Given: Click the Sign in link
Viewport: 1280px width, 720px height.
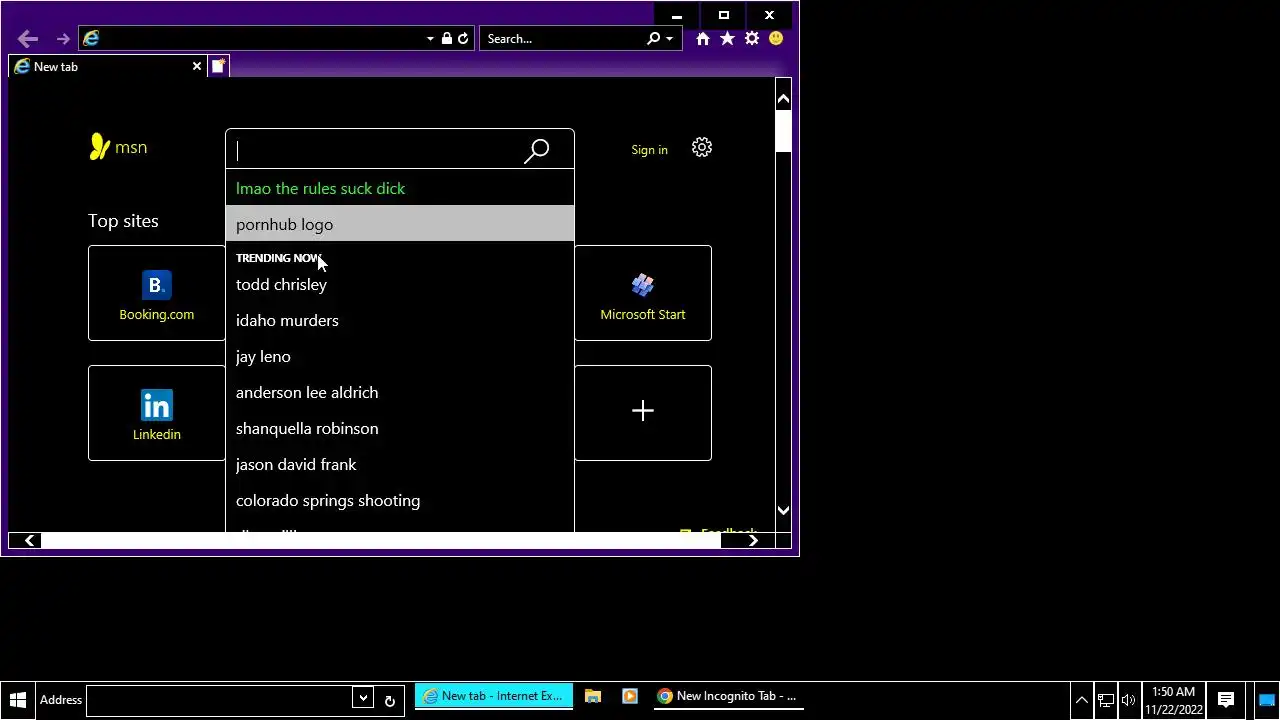Looking at the screenshot, I should tap(649, 150).
